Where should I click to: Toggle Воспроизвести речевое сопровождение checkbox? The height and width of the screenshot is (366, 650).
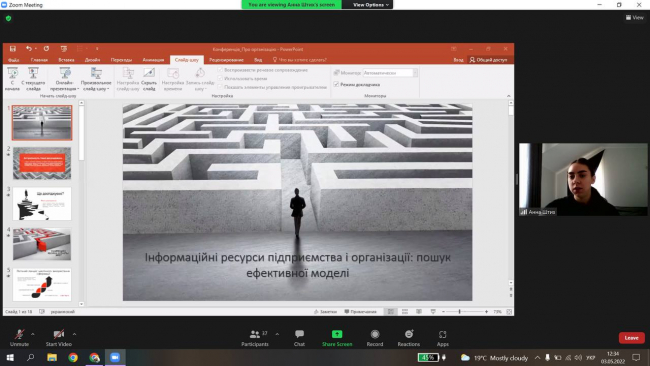point(220,70)
